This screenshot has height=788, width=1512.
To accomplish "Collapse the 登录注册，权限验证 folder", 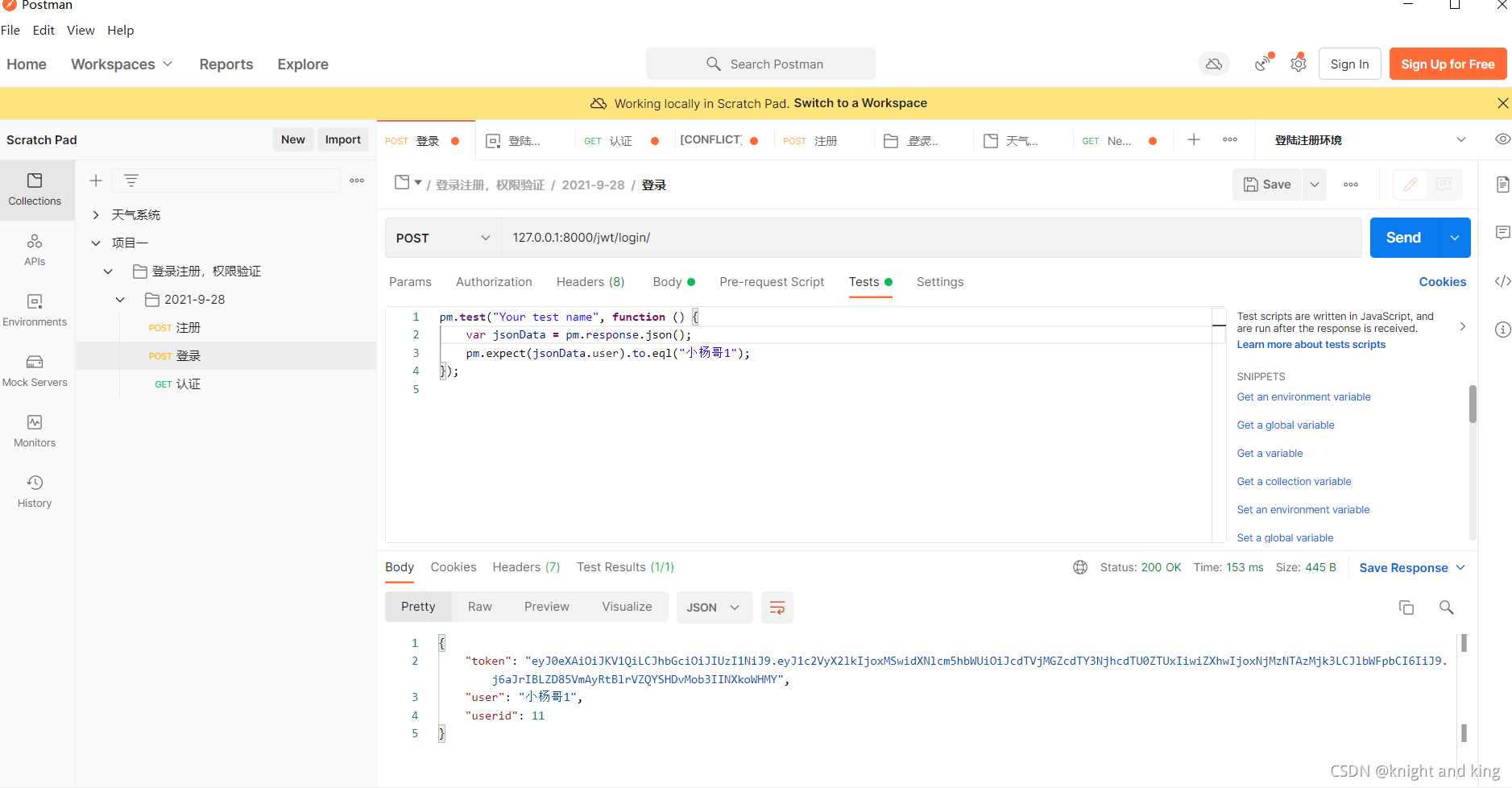I will point(108,271).
